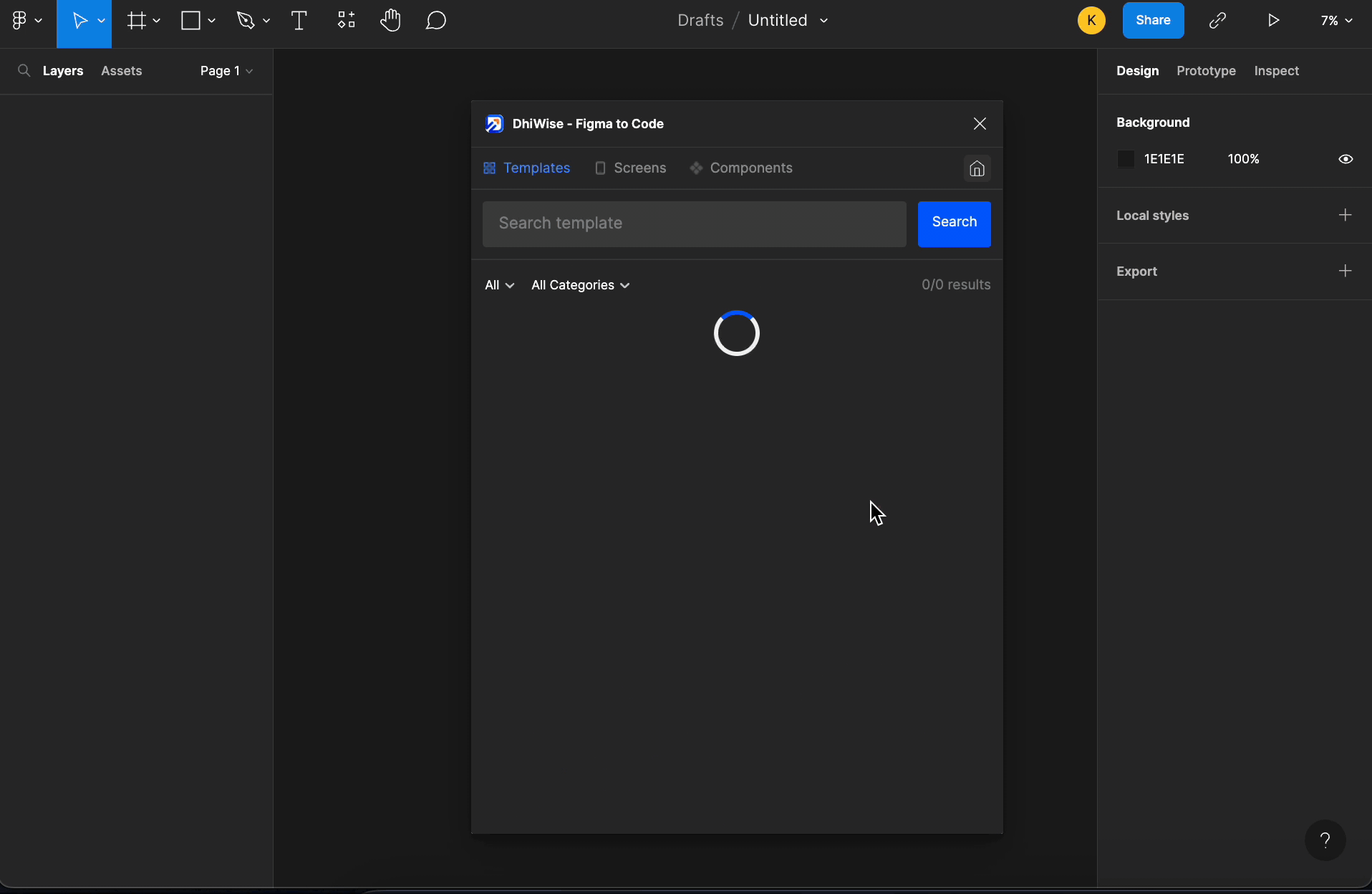
Task: Select the Comment tool
Action: (436, 21)
